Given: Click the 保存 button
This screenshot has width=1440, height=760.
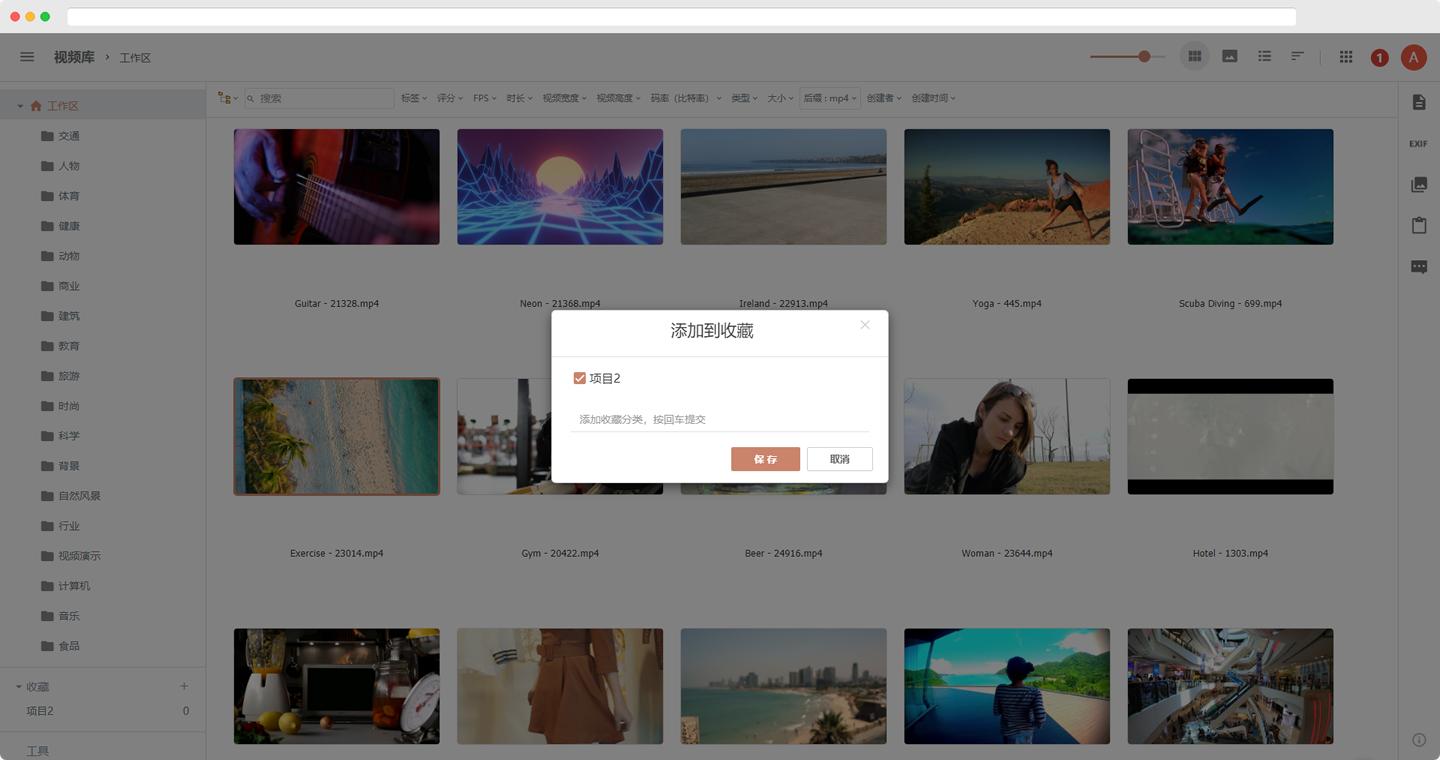Looking at the screenshot, I should [765, 459].
